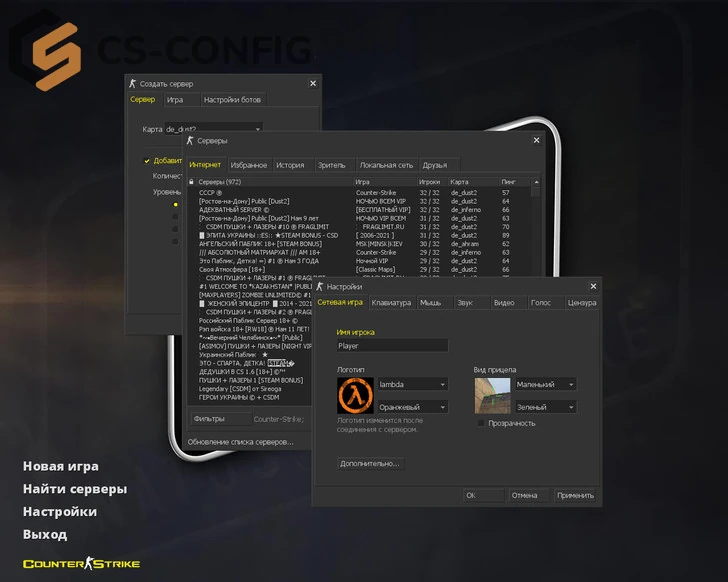Switch to the Клавиатура settings tab
The image size is (728, 582).
[390, 302]
